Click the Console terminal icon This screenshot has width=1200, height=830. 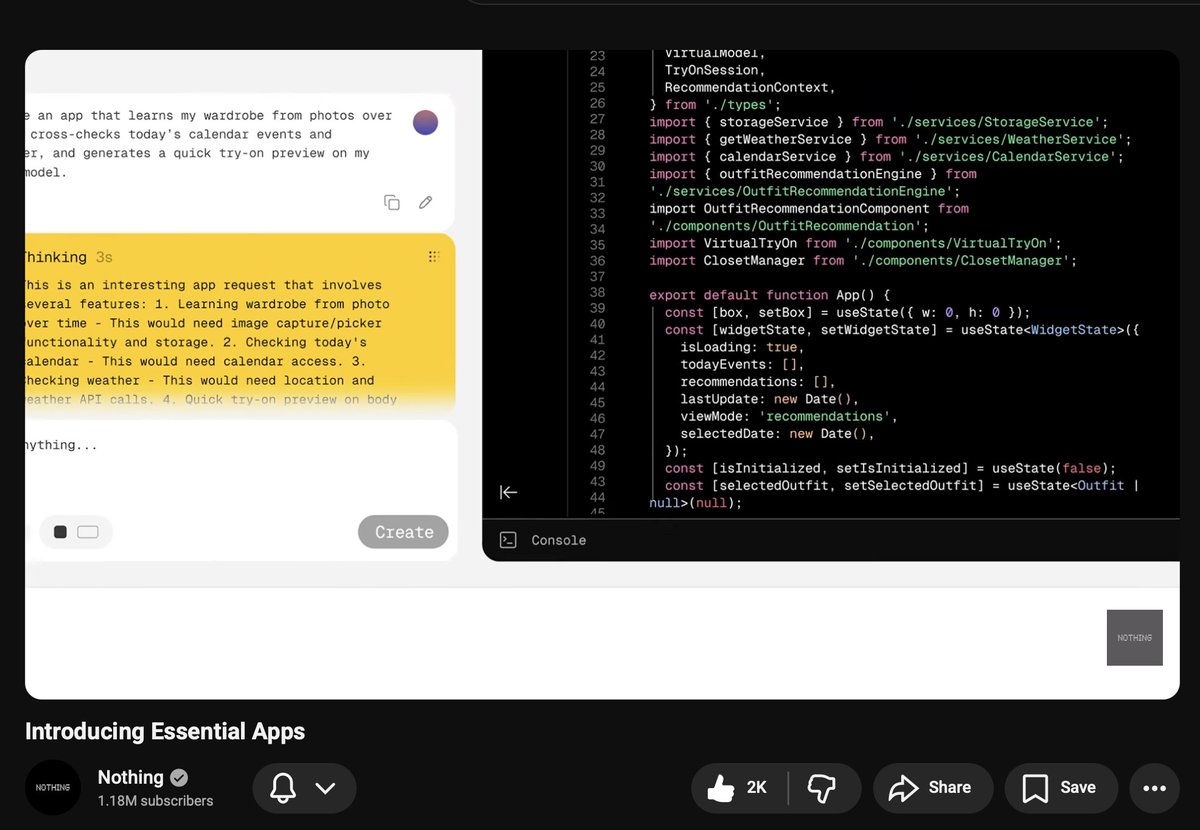tap(508, 540)
